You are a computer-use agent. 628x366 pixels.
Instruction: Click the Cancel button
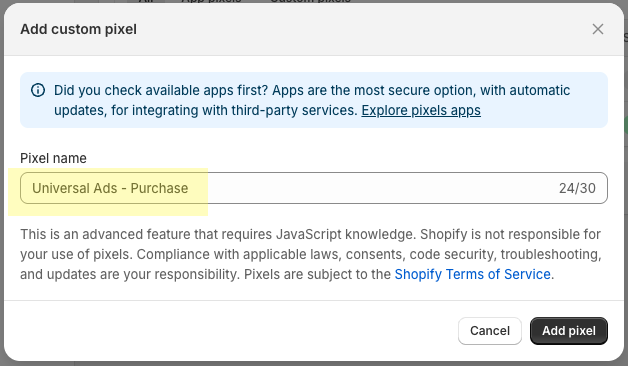(x=490, y=331)
